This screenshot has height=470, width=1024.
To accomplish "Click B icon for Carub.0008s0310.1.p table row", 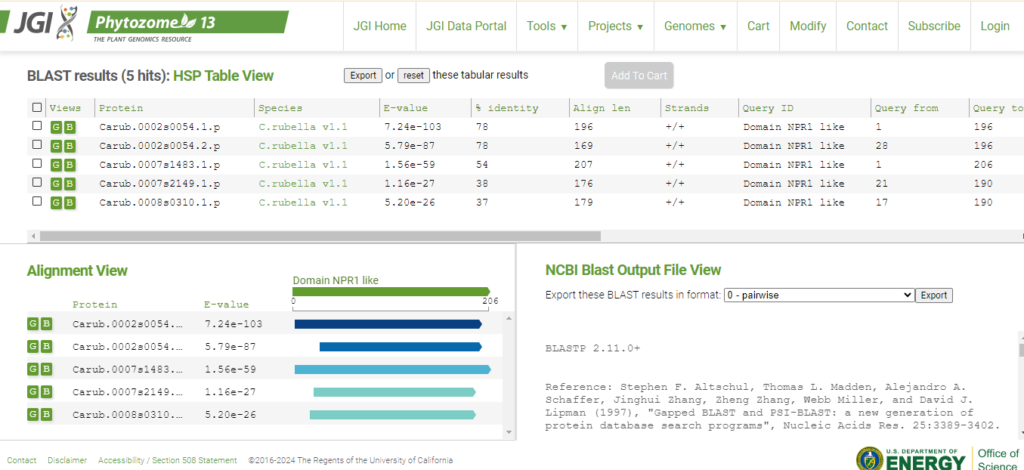I will 69,203.
